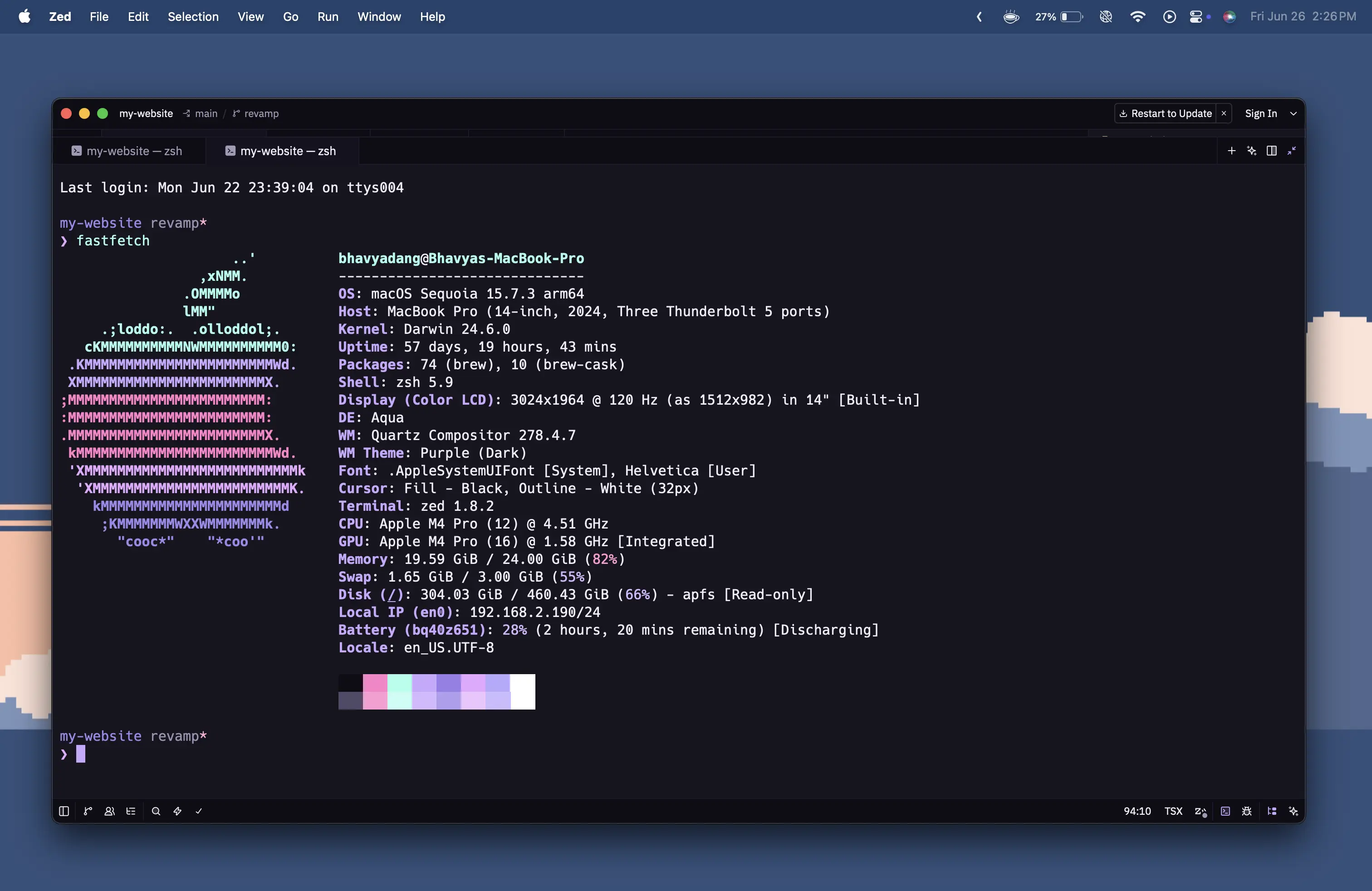Image resolution: width=1372 pixels, height=891 pixels.
Task: Open project search magnifier icon
Action: coord(156,811)
